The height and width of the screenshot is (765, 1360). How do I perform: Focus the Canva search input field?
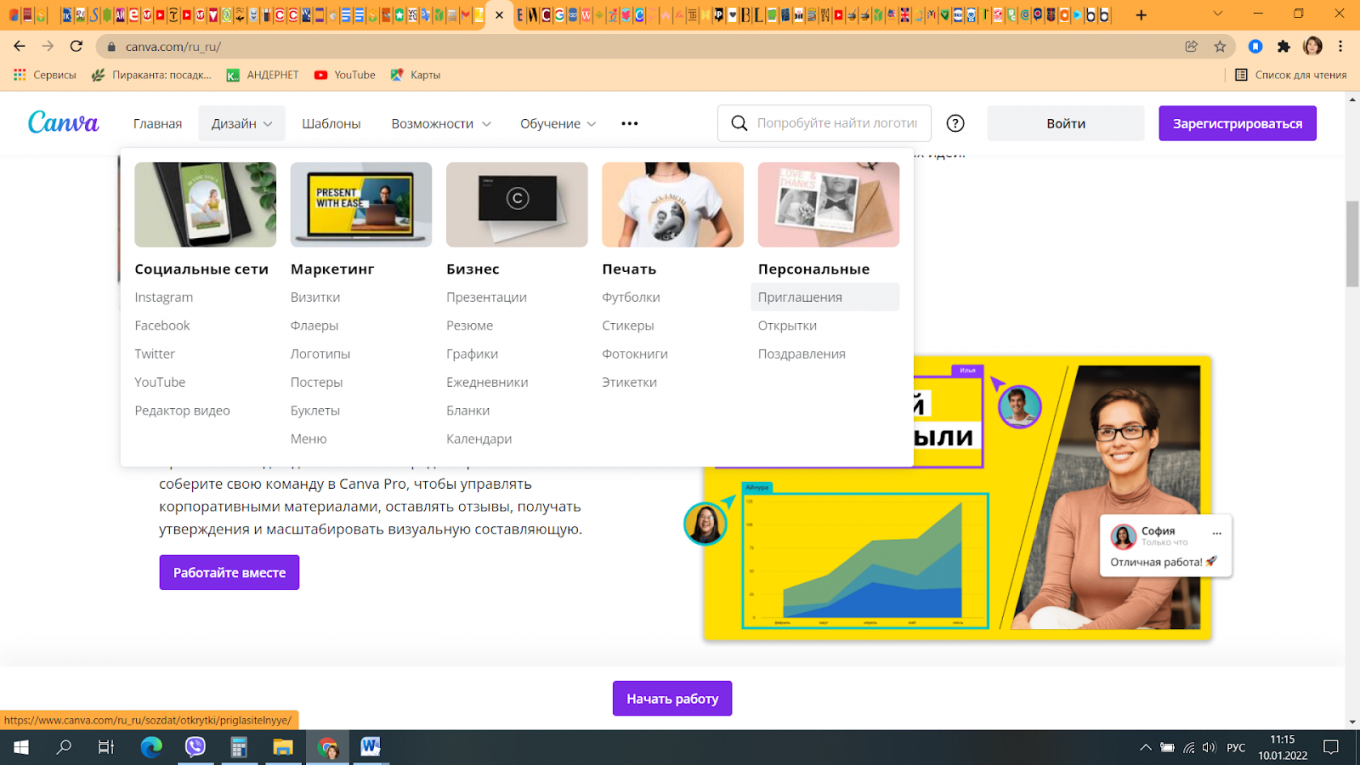coord(836,123)
